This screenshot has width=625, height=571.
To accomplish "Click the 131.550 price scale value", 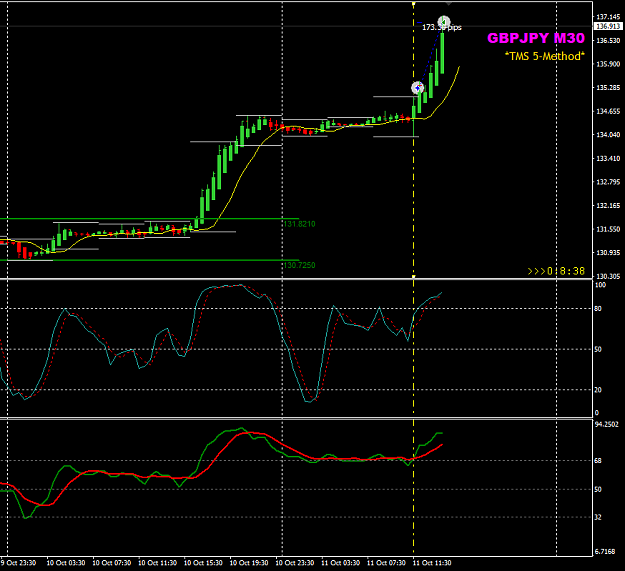I will tap(608, 230).
